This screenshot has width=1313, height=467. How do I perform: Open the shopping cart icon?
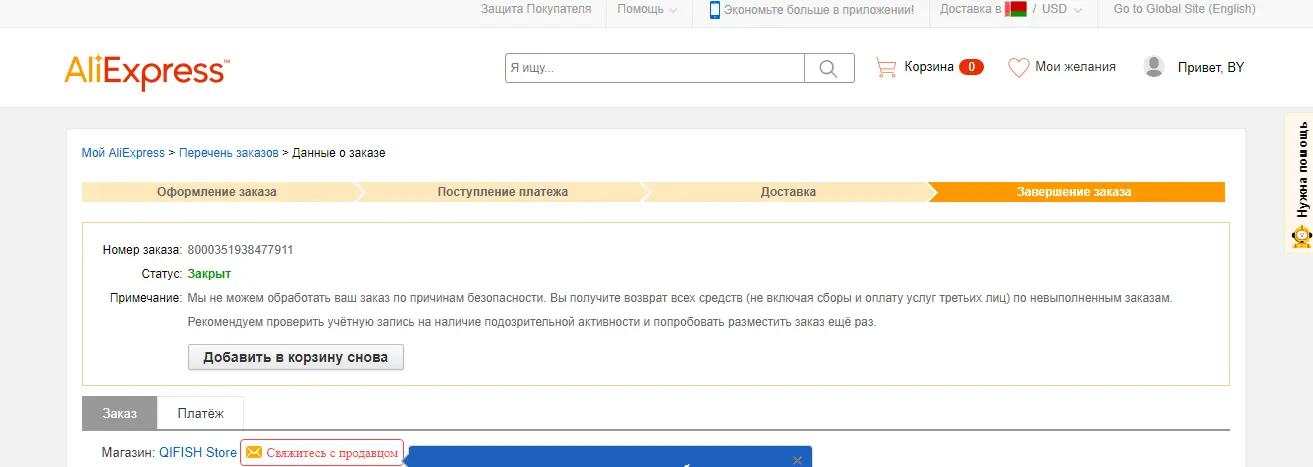click(885, 67)
